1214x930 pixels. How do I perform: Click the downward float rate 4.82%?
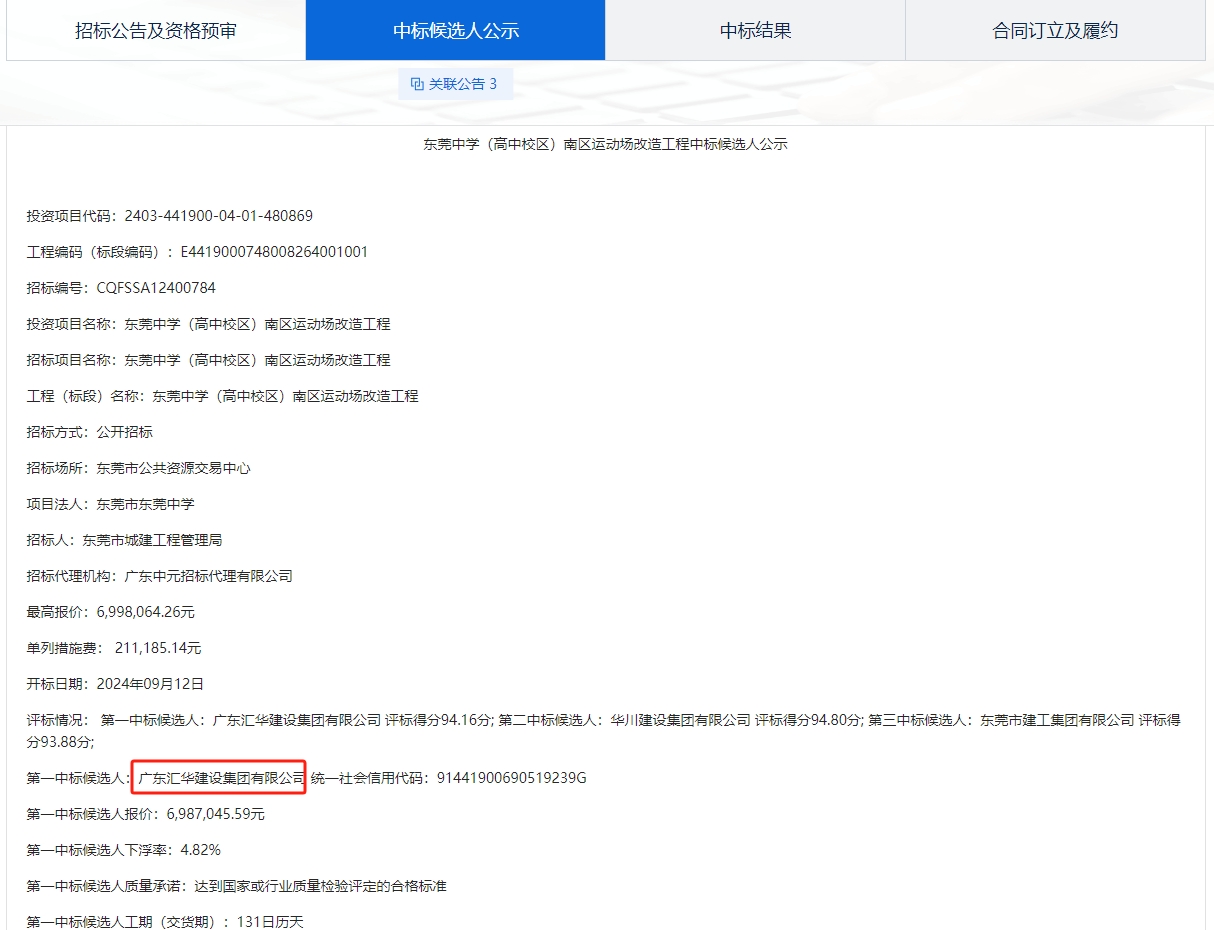[200, 850]
